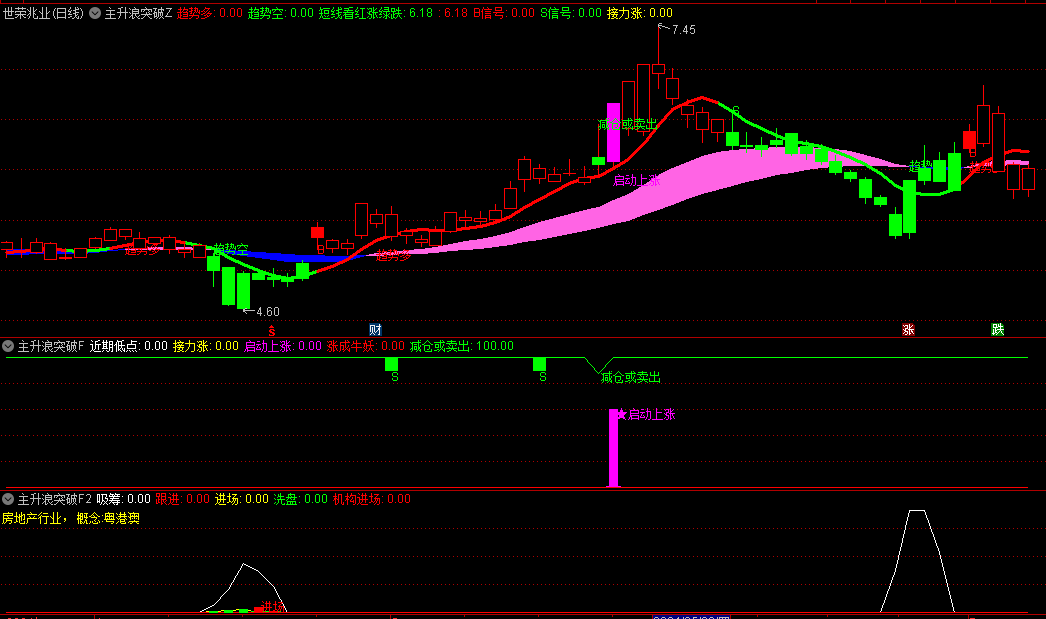Click 进场: 0.00 header value

(241, 498)
